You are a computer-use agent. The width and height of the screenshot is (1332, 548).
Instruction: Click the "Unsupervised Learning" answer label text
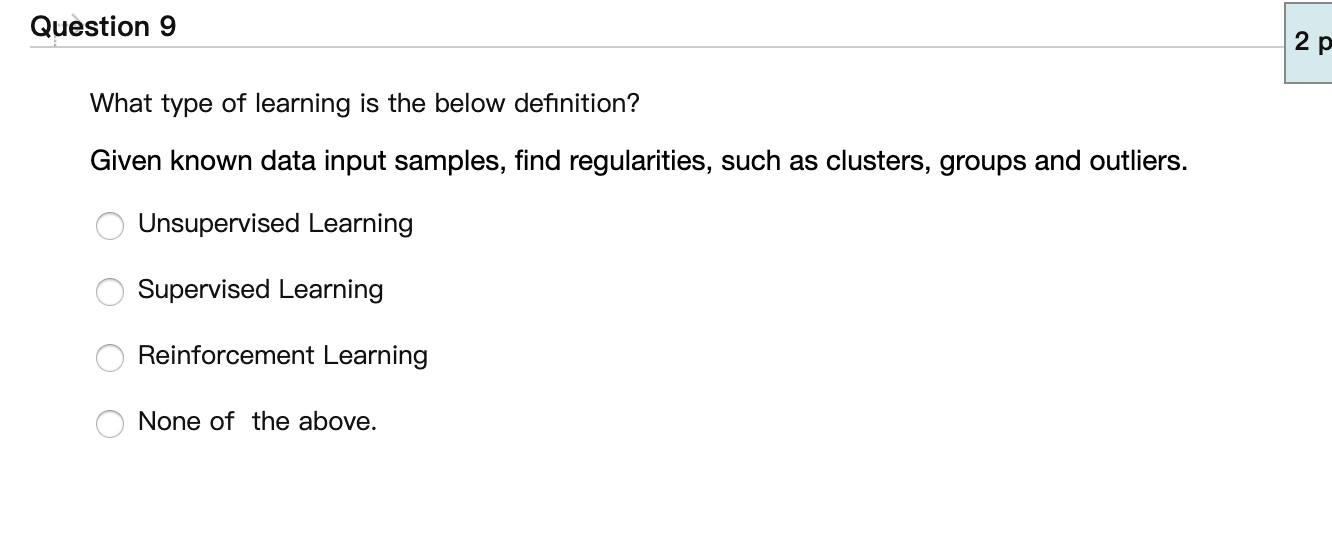tap(275, 224)
